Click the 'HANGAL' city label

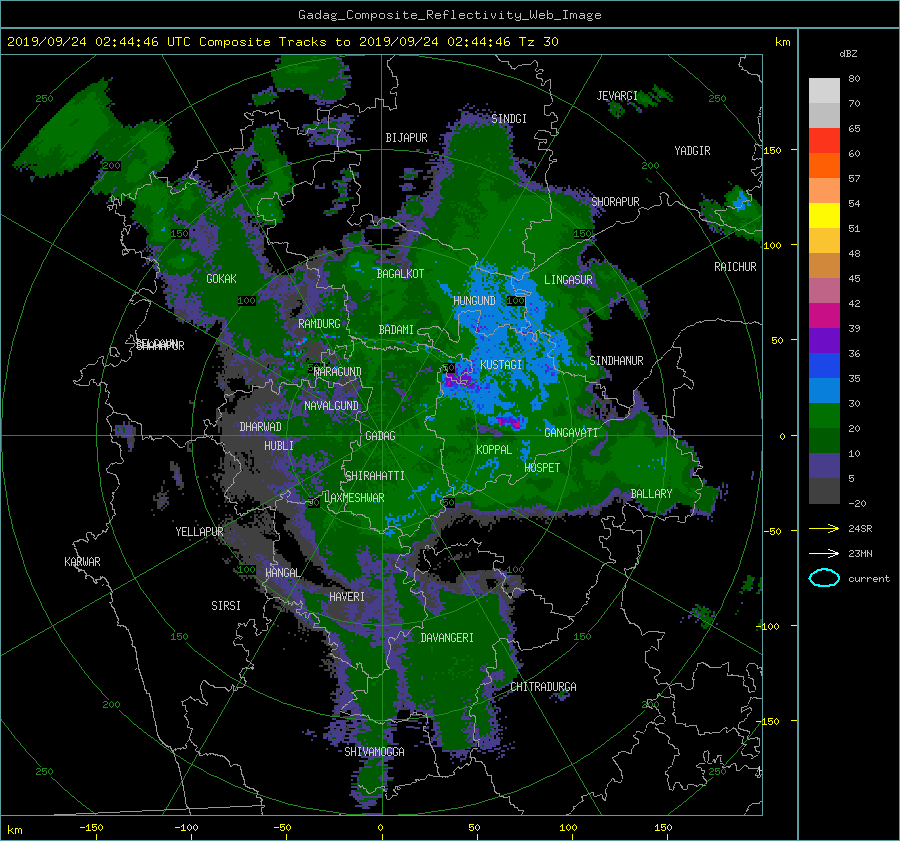[282, 573]
